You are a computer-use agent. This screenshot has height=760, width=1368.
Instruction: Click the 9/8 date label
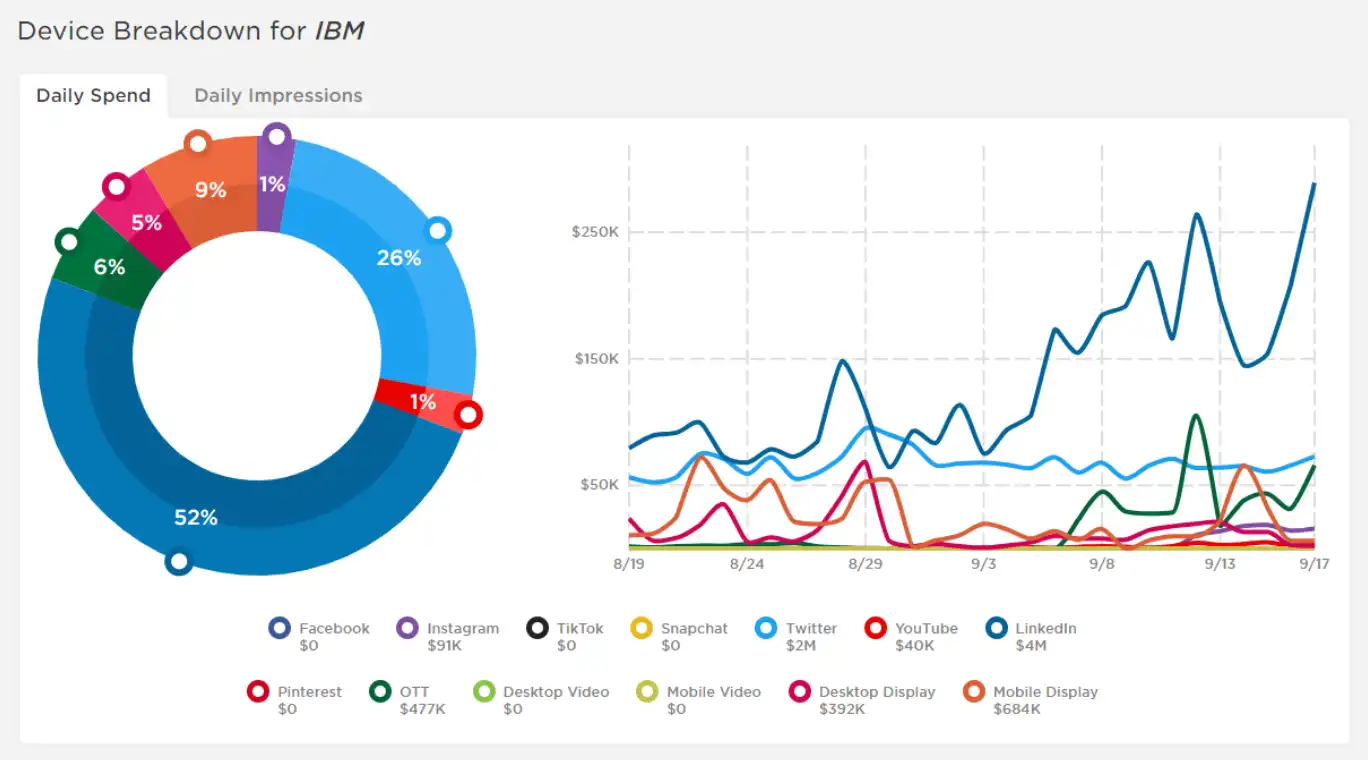tap(1101, 564)
